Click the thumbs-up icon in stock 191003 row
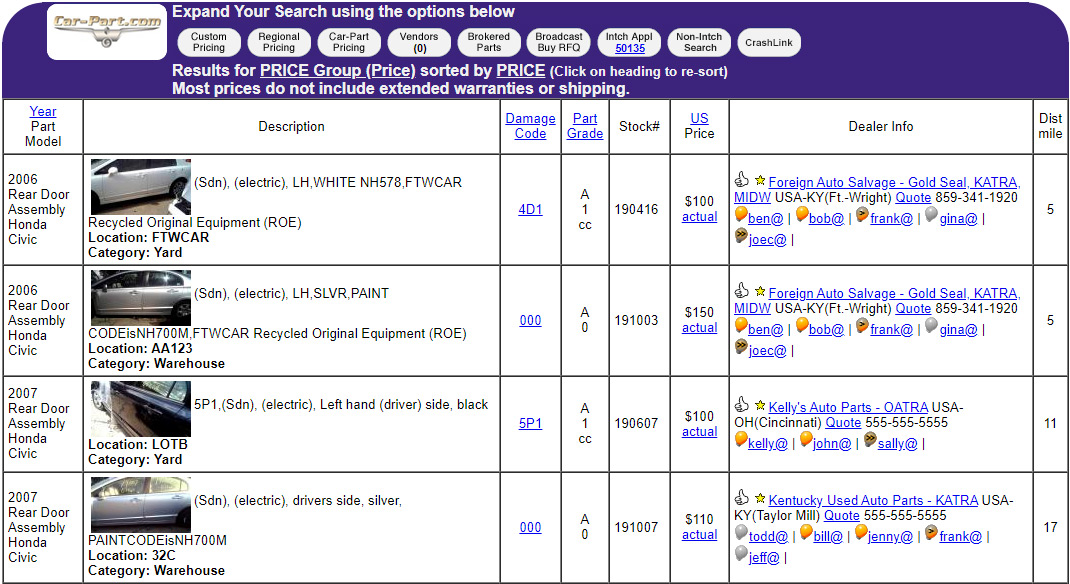Screen dimensions: 1070x584 (x=742, y=290)
